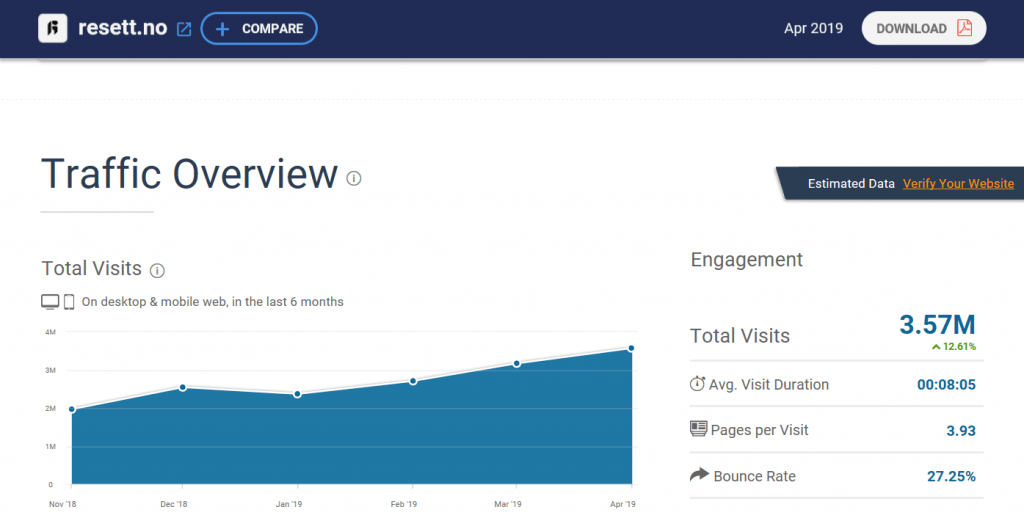Click the 3.57M total visits value

[x=936, y=324]
